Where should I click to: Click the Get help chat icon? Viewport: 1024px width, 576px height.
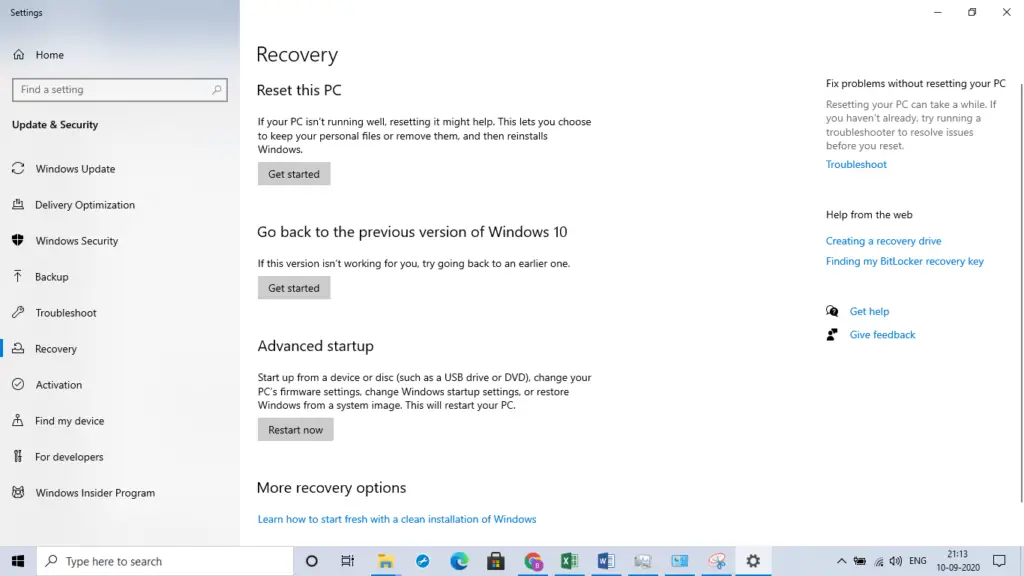832,311
